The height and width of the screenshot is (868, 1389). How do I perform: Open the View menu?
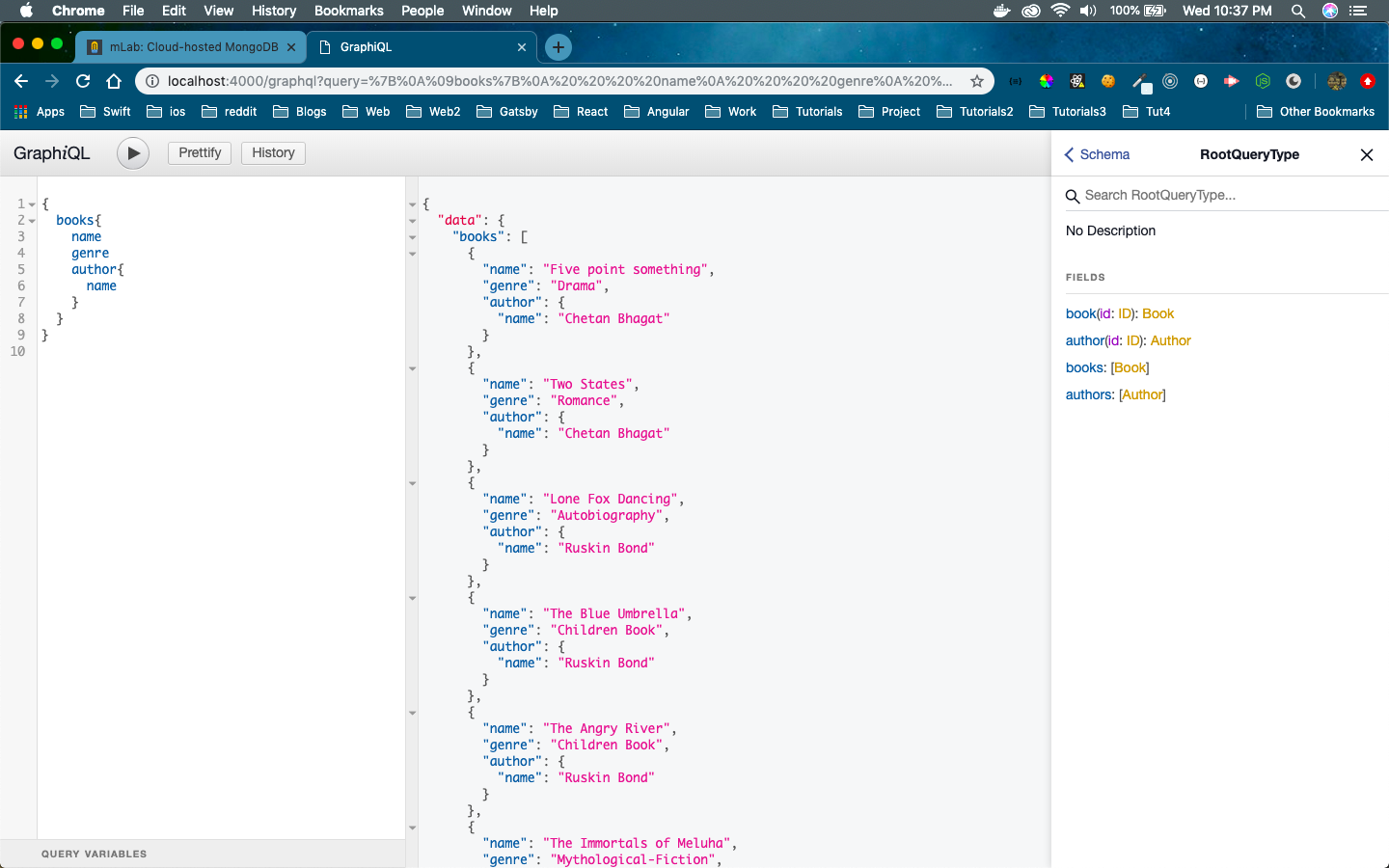click(219, 11)
